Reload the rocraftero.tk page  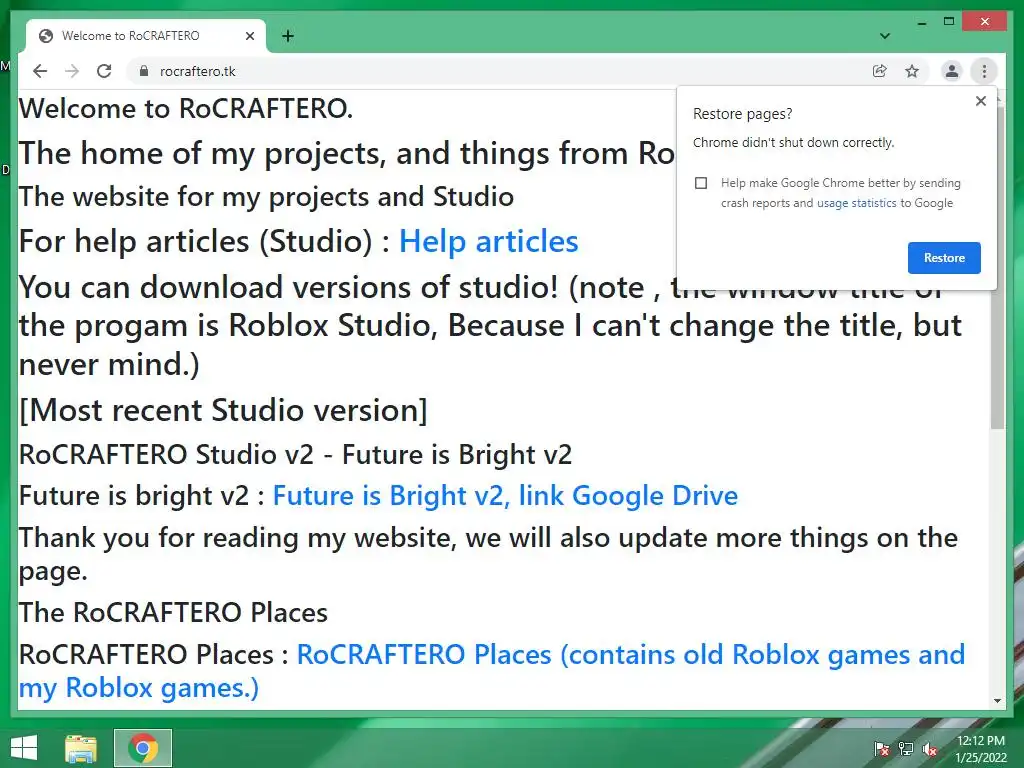pos(104,71)
